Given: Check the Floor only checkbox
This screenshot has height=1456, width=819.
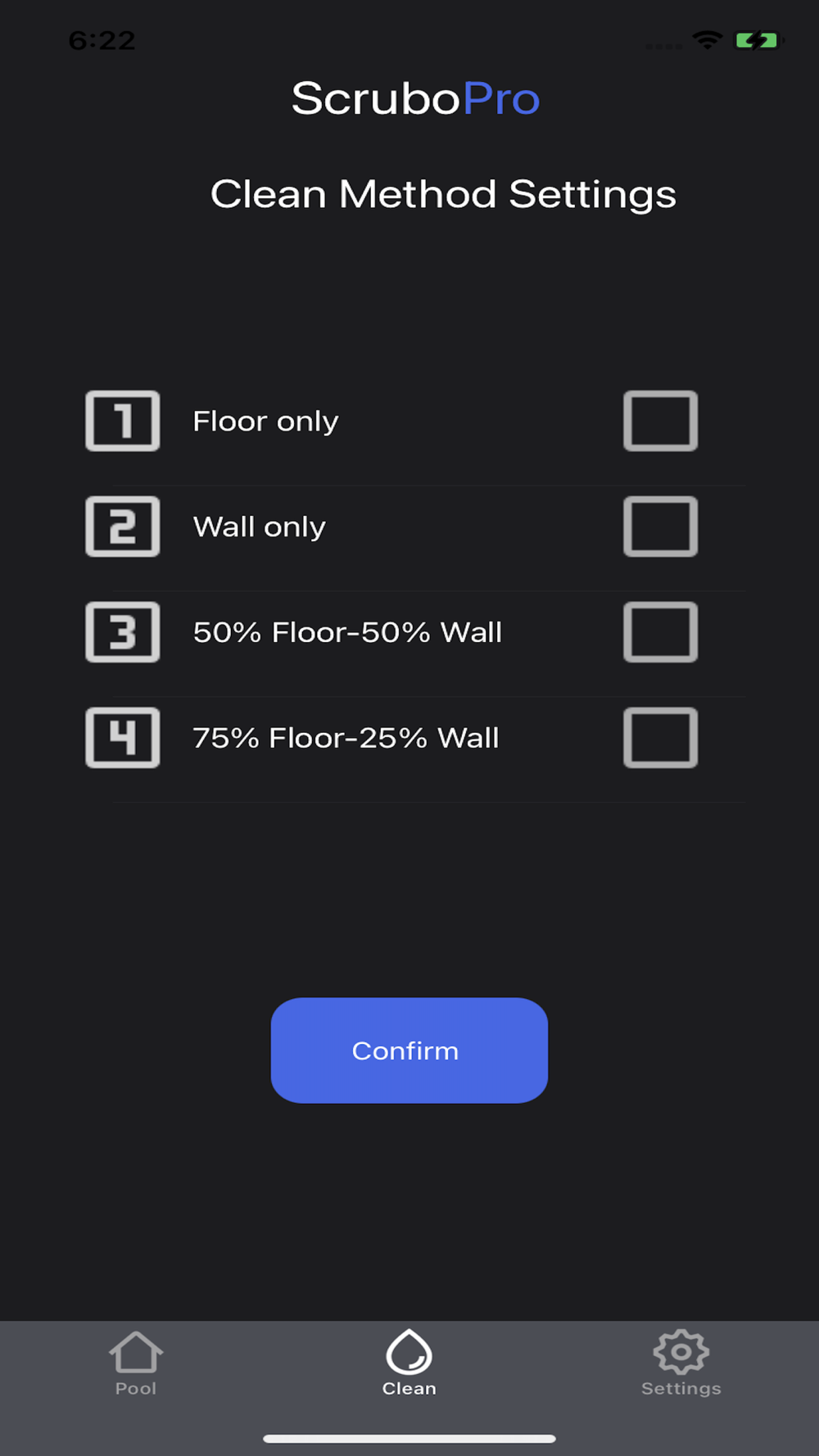Looking at the screenshot, I should click(661, 421).
